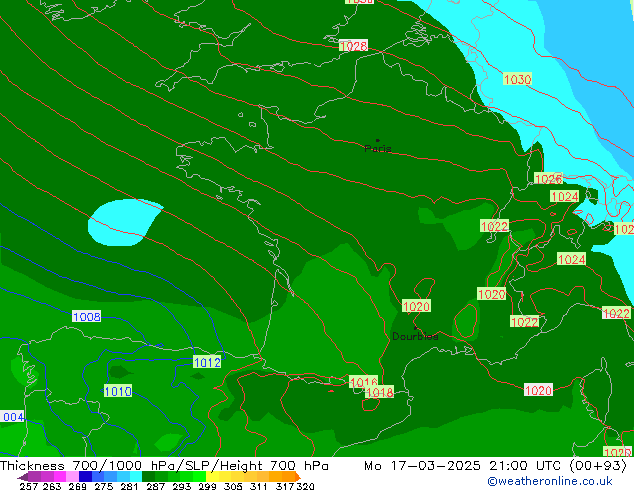
Task: Open the weatheronline.co.uk copyright link
Action: [x=550, y=481]
